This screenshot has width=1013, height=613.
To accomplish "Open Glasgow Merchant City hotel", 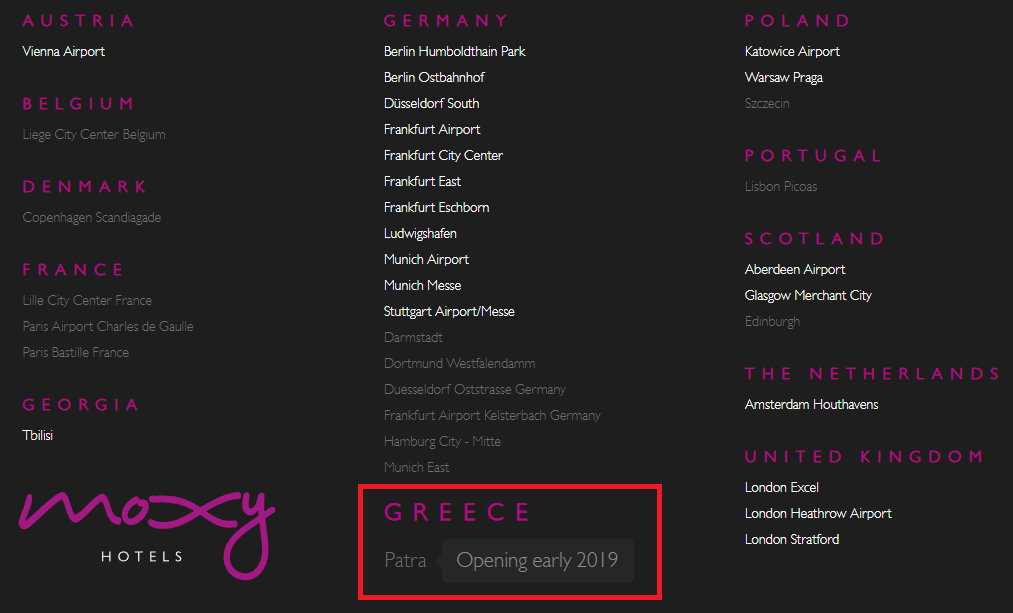I will pos(808,295).
